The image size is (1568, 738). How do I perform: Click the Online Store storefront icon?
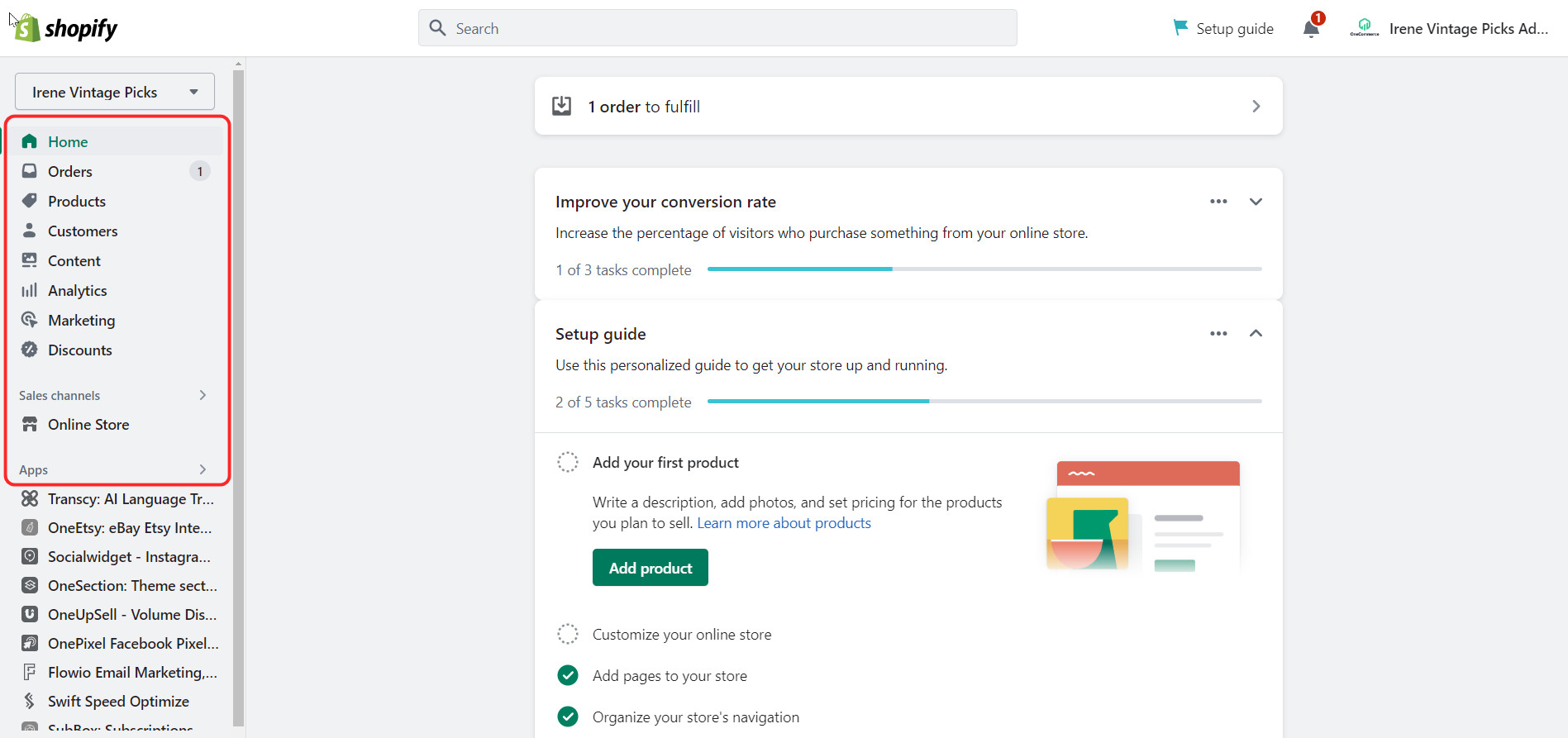[x=30, y=424]
